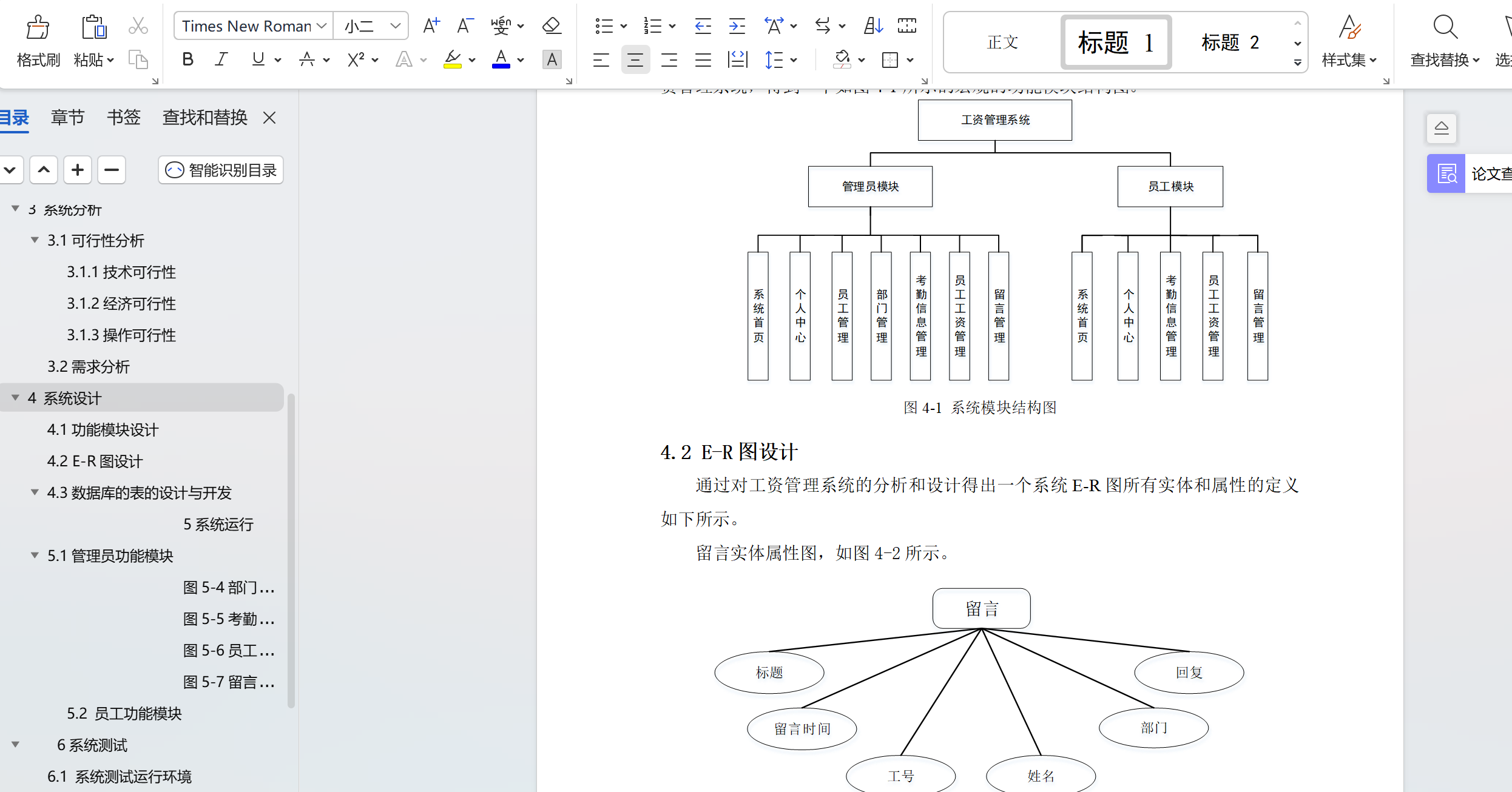Click the increase font size icon
The height and width of the screenshot is (792, 1512).
pos(431,26)
